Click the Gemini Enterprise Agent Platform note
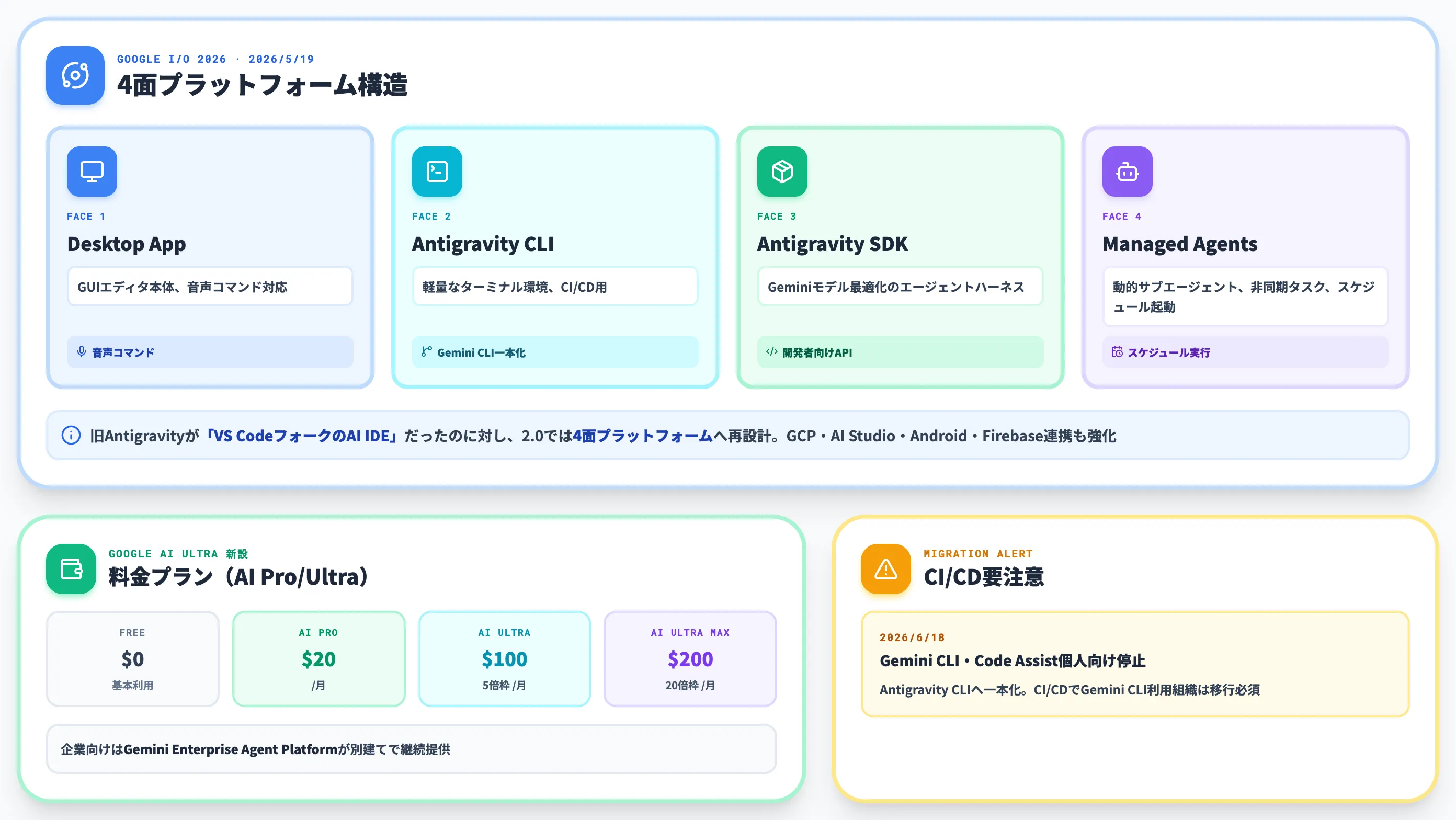This screenshot has width=1456, height=820. point(412,749)
